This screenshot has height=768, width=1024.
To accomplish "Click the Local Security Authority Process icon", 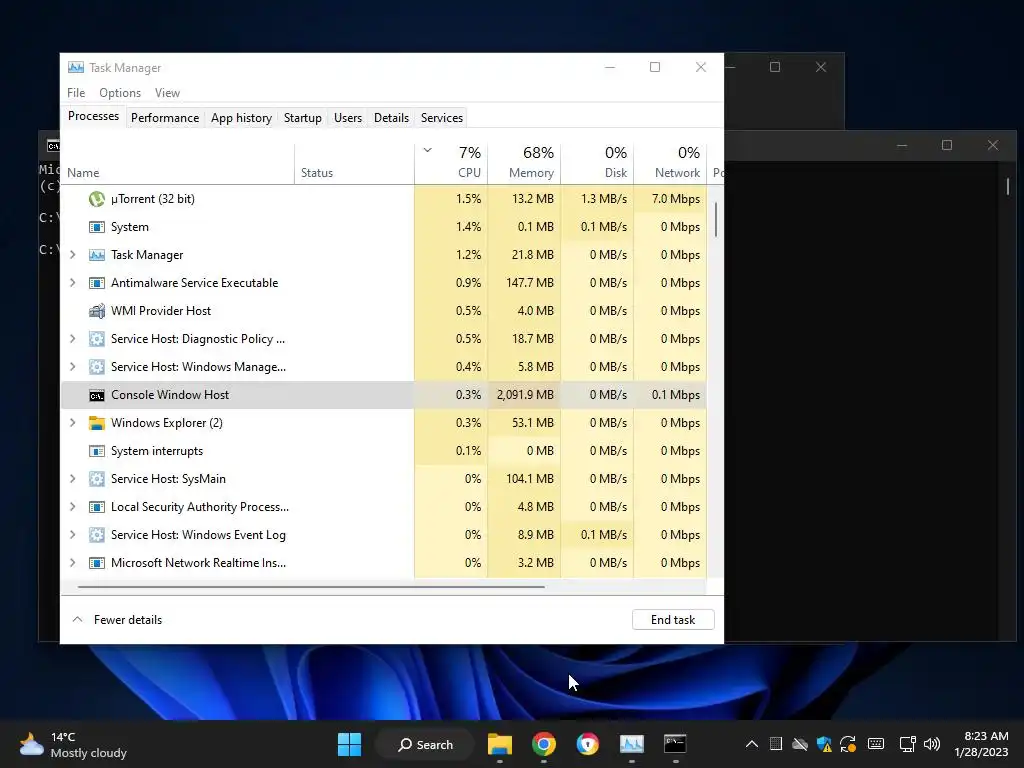I will click(97, 507).
